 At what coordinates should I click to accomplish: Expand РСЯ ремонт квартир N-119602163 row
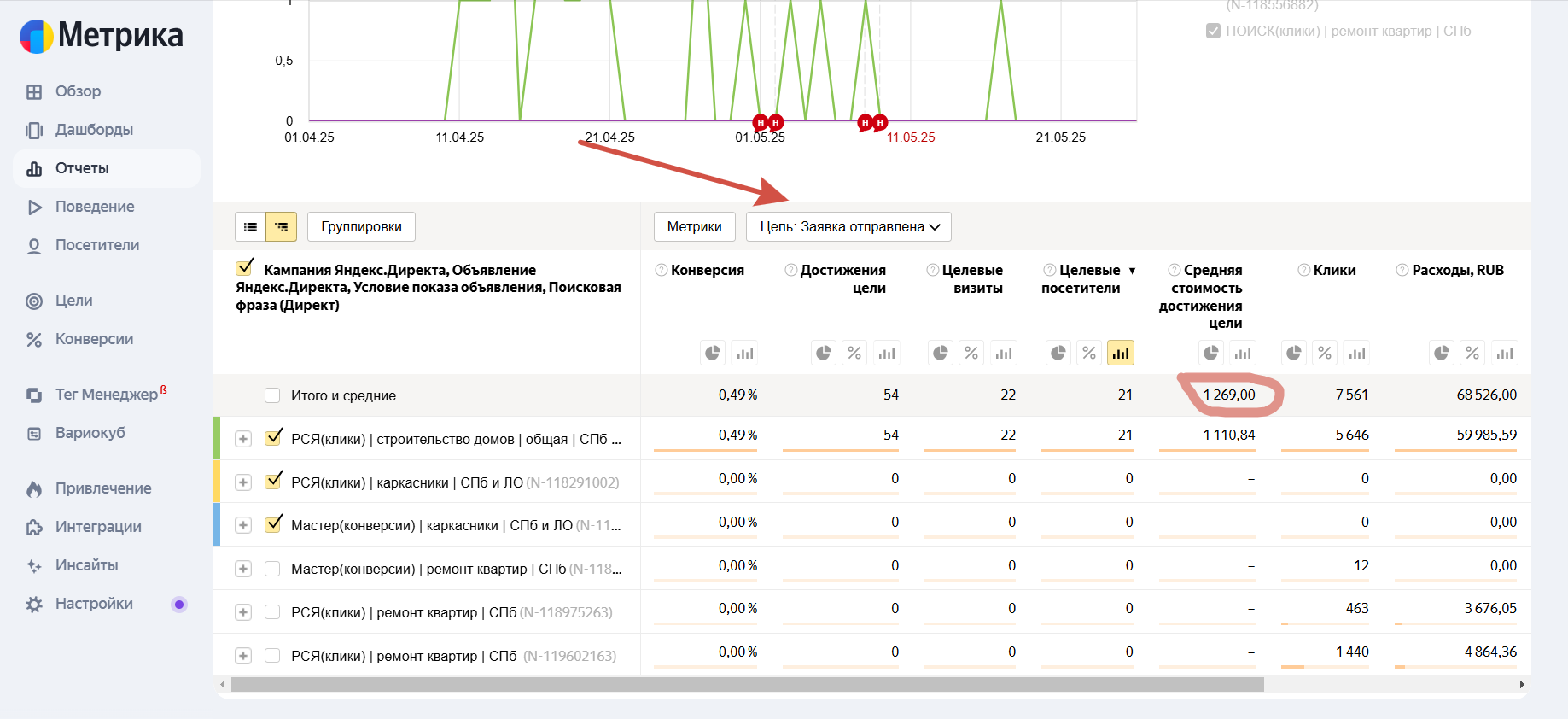coord(243,656)
